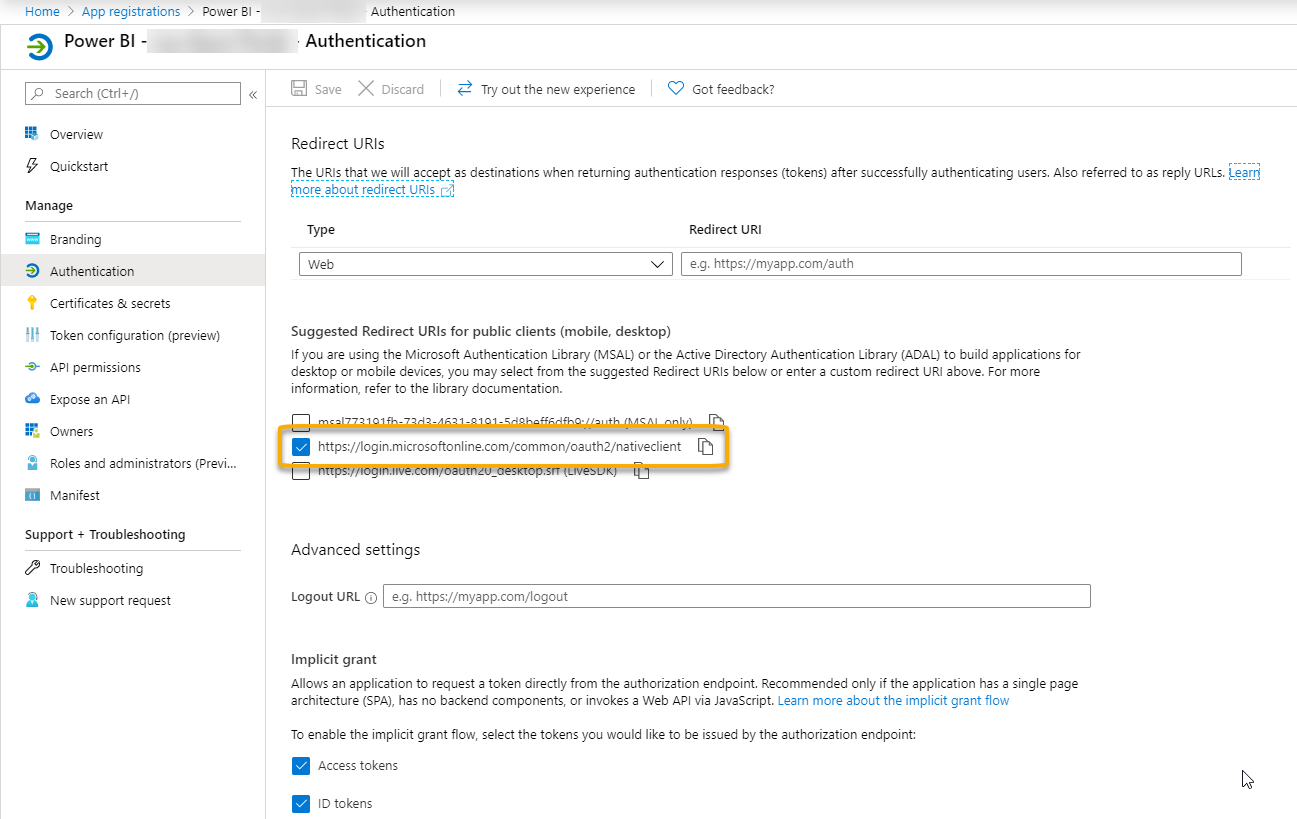Click the Got feedback? button
This screenshot has height=819, width=1297.
click(x=721, y=89)
